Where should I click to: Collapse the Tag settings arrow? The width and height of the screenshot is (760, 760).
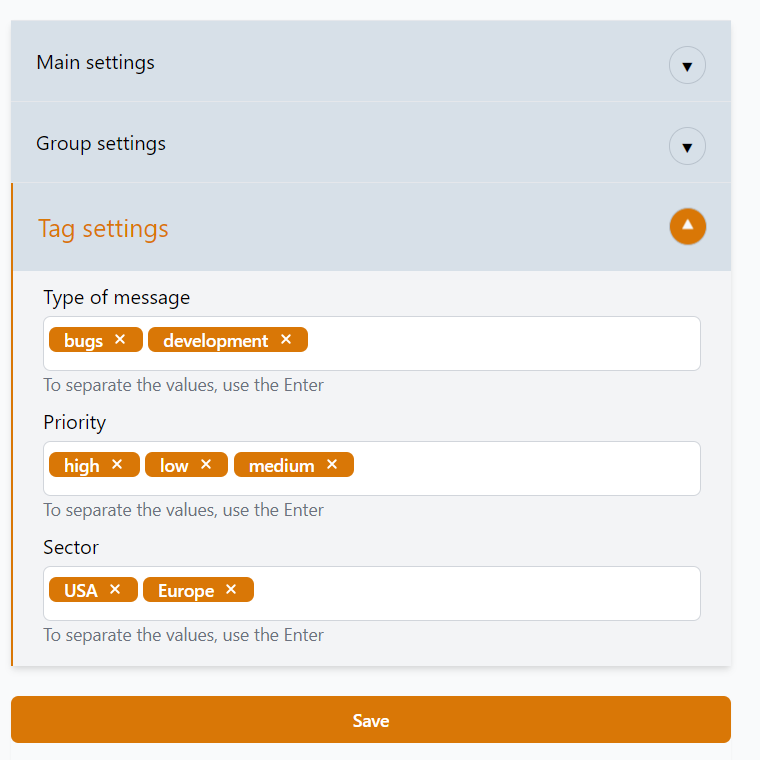click(687, 226)
